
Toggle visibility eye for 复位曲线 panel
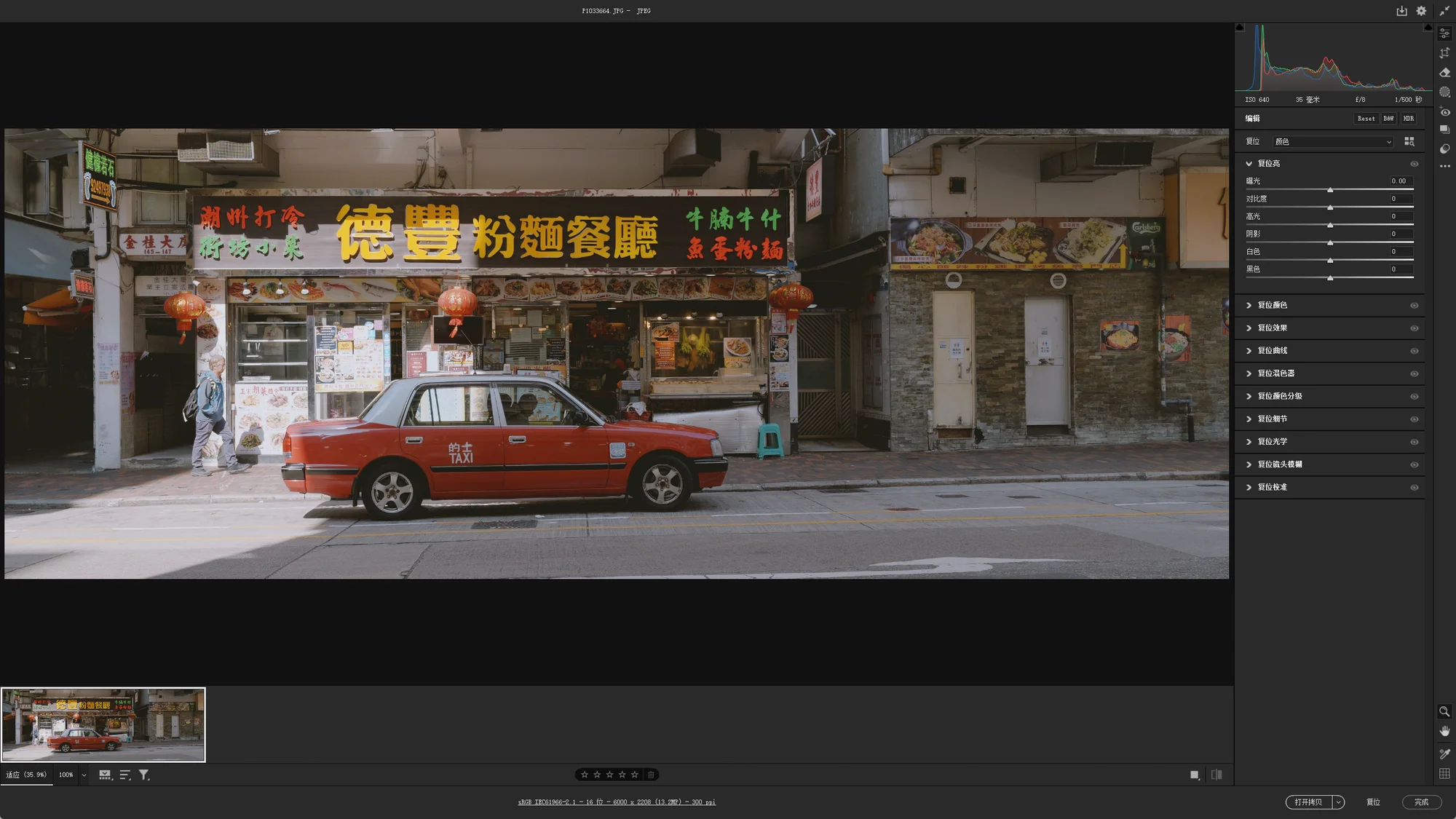(x=1414, y=351)
